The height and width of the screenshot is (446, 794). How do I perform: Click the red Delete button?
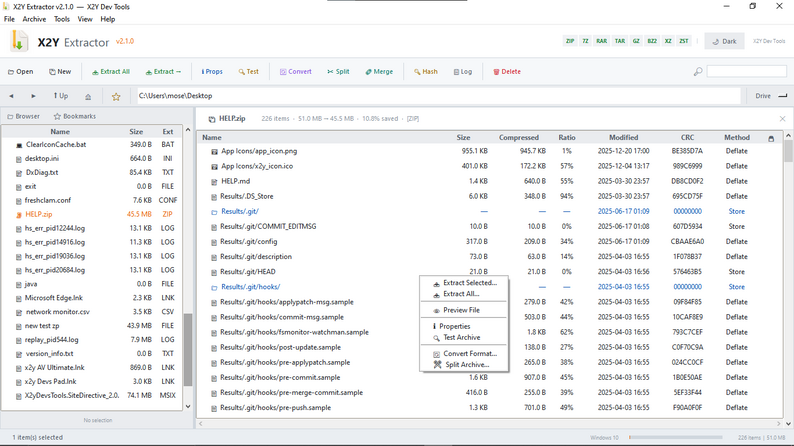coord(507,71)
